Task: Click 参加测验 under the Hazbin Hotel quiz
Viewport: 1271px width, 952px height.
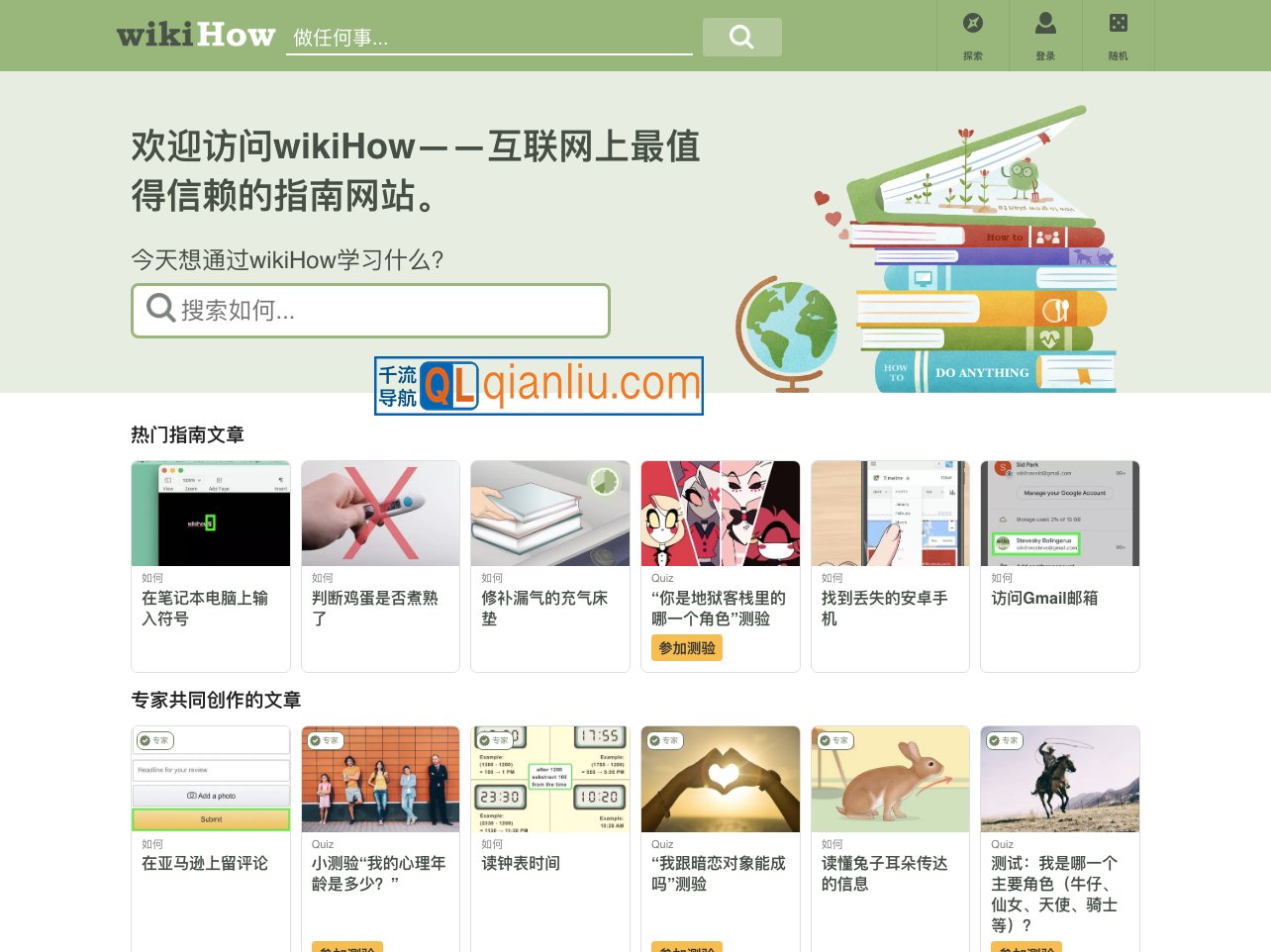Action: [x=685, y=647]
